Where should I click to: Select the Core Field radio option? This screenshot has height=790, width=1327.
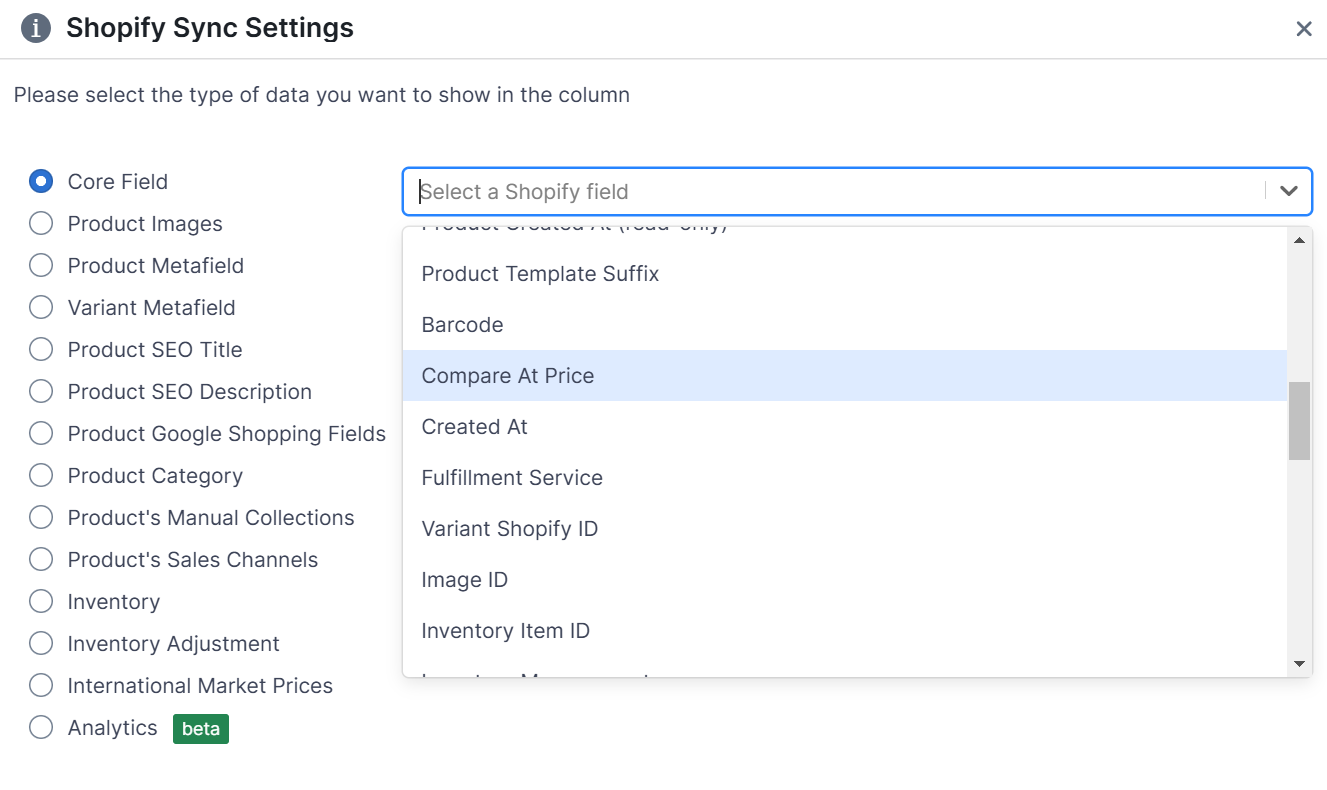pos(40,181)
